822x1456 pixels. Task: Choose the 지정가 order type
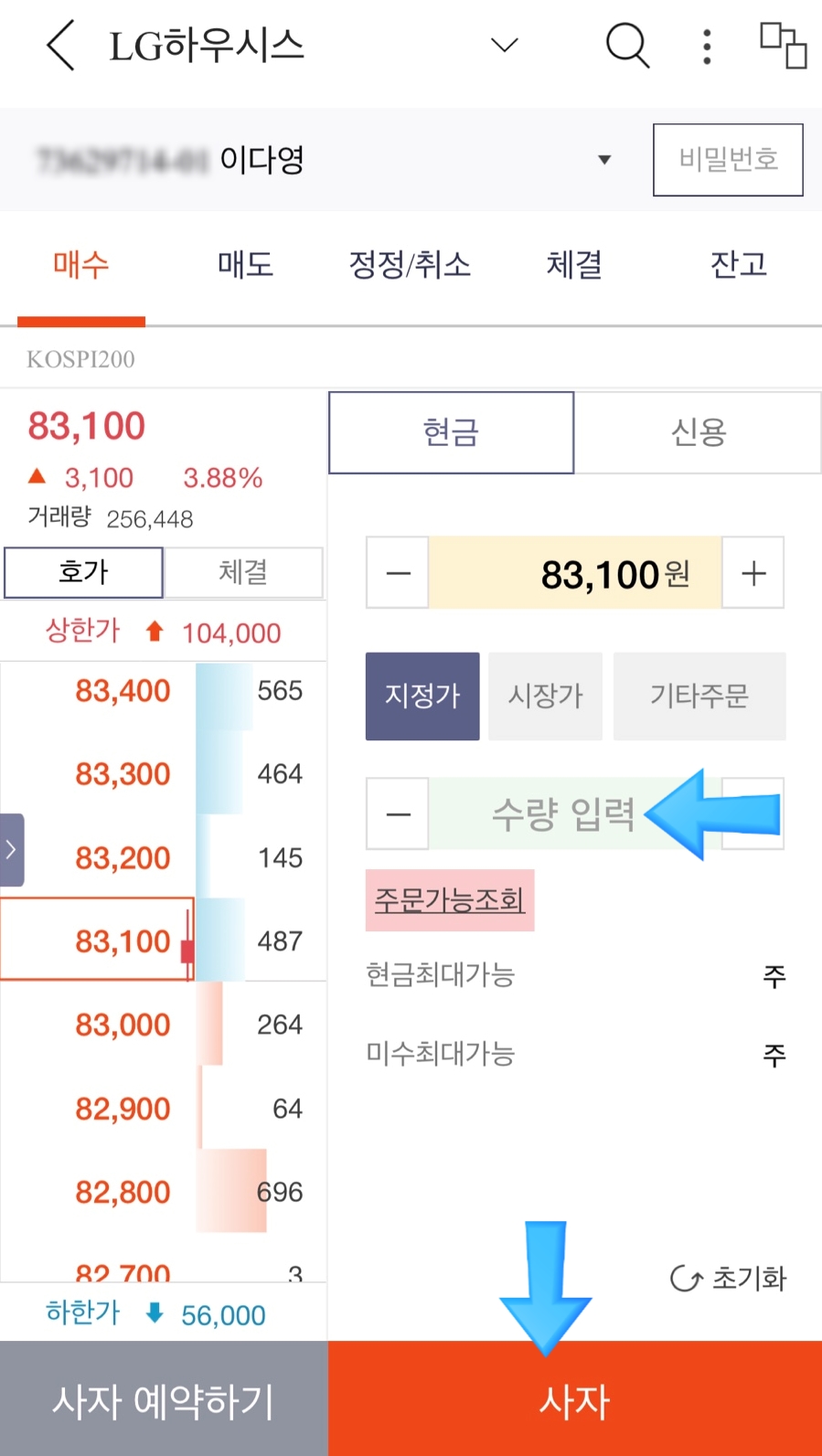click(x=422, y=696)
